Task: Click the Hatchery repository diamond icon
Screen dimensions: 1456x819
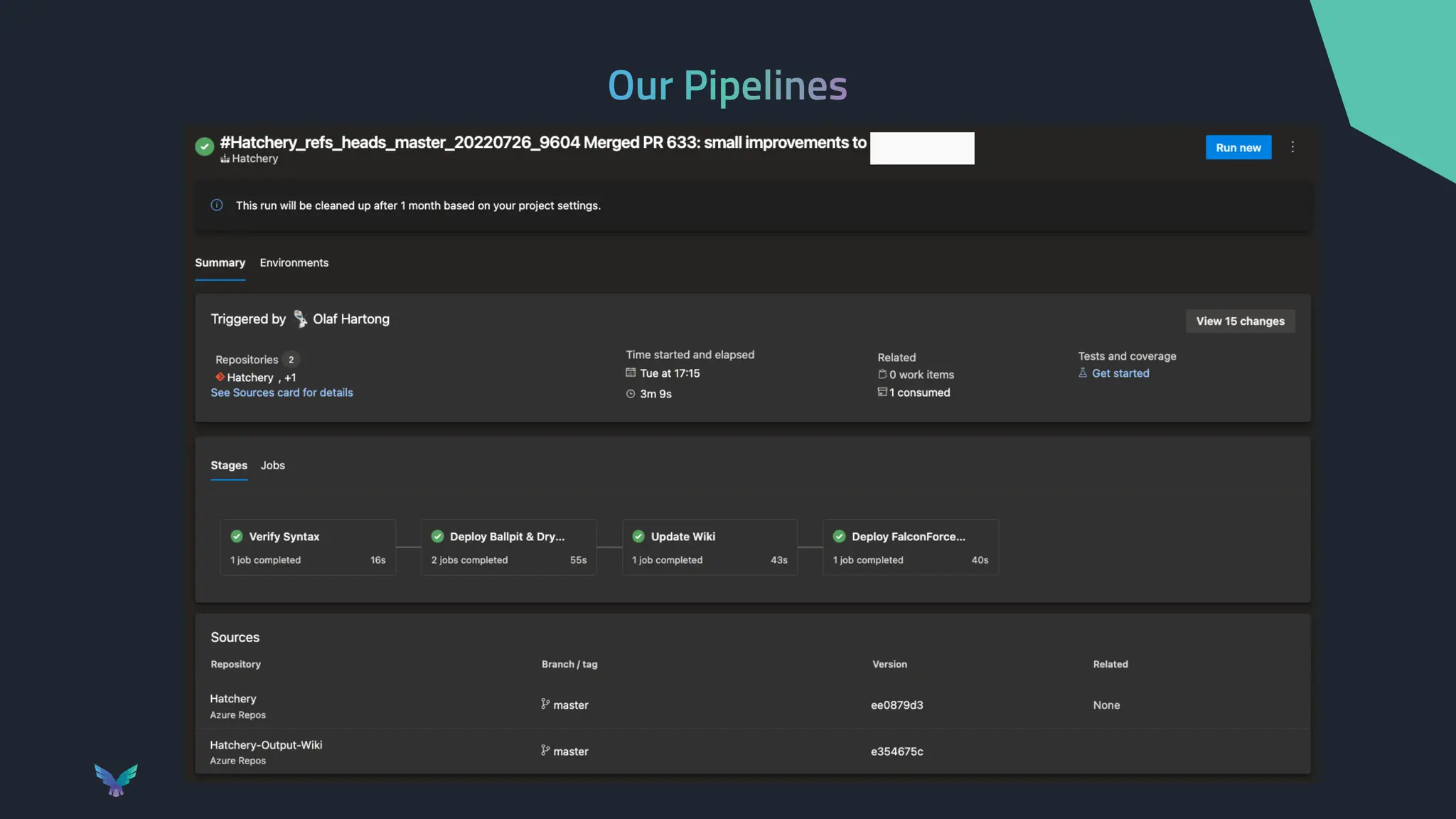Action: [220, 377]
